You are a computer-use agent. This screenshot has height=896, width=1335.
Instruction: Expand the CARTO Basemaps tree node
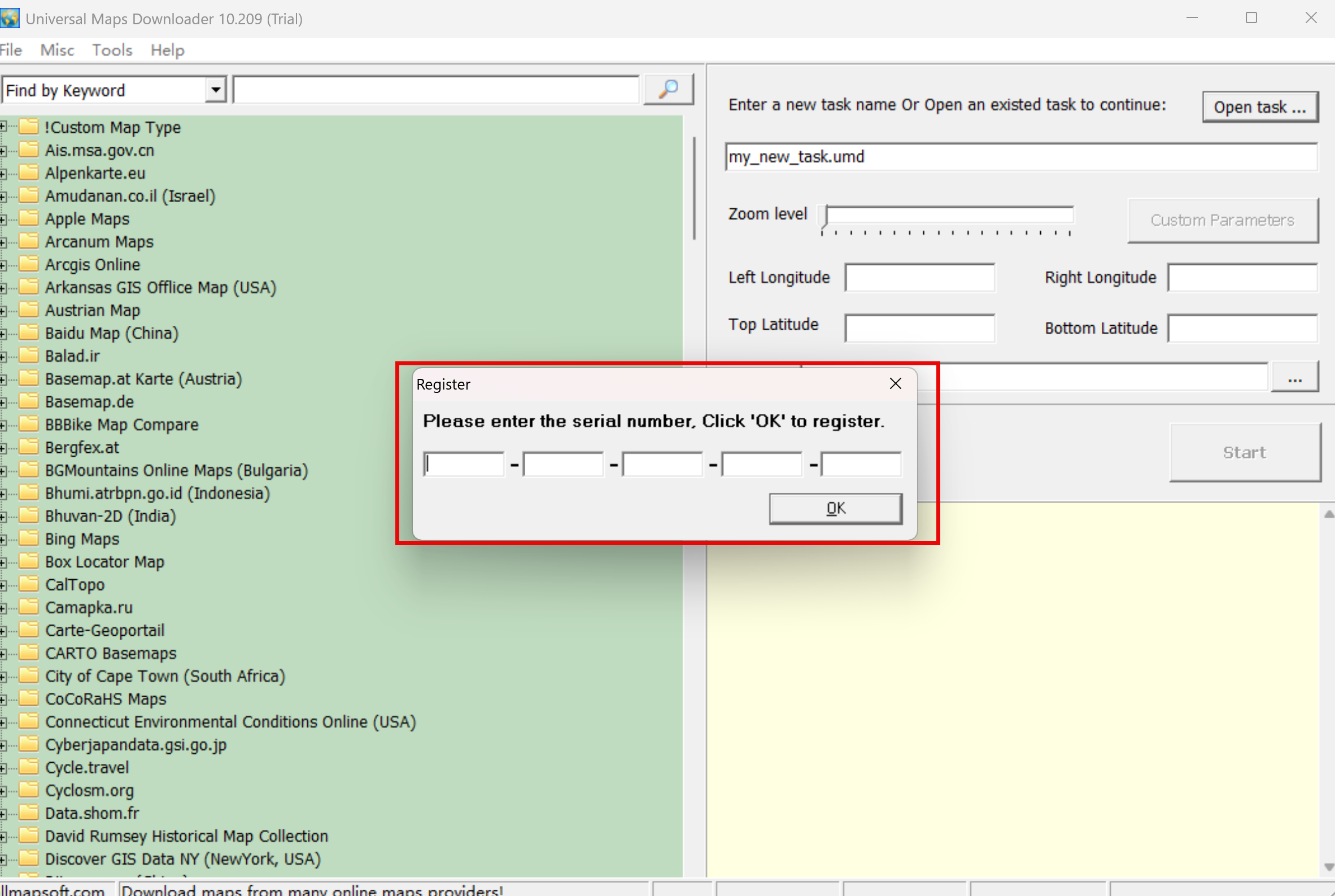tap(3, 653)
